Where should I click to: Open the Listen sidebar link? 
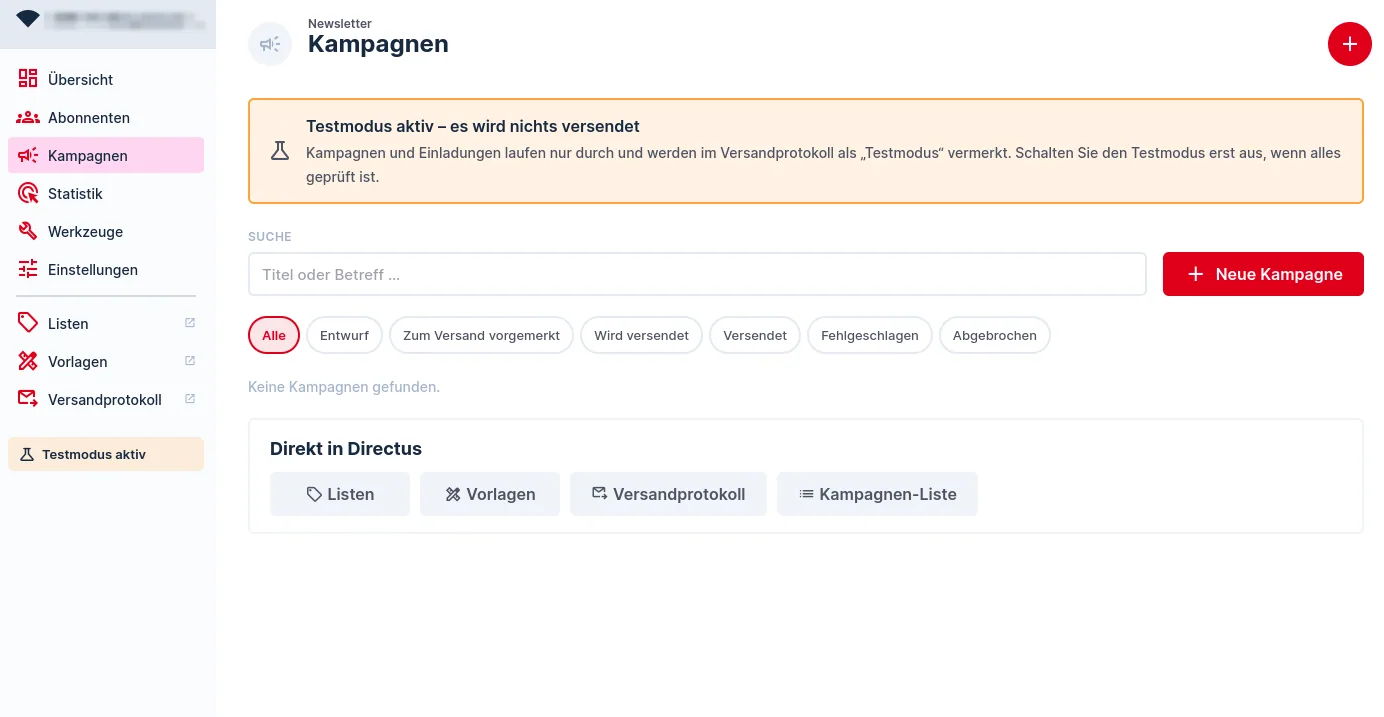click(106, 323)
